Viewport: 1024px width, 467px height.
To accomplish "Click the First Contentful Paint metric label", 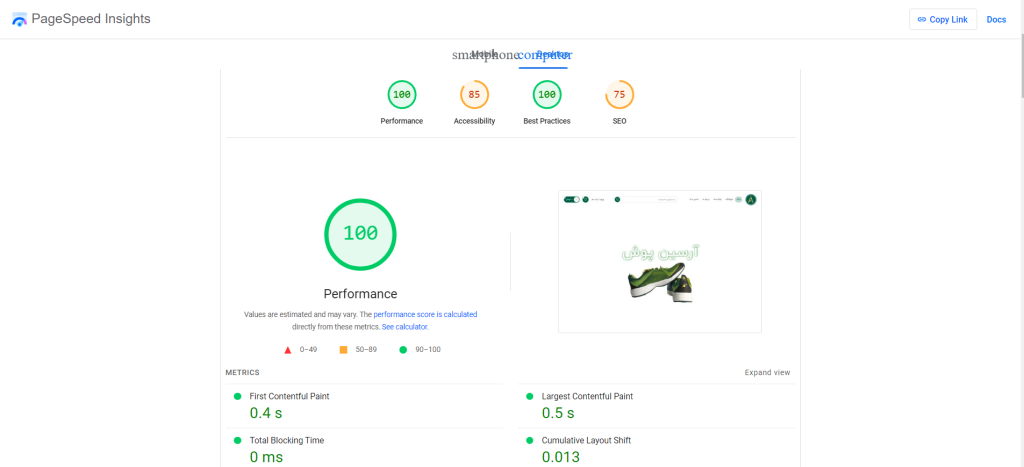I will (289, 396).
